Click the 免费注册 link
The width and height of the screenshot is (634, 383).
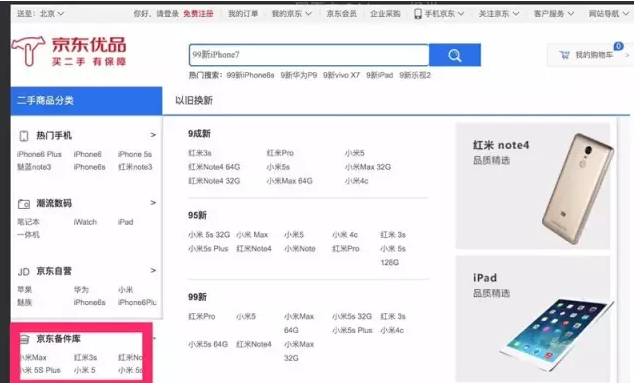coord(198,14)
